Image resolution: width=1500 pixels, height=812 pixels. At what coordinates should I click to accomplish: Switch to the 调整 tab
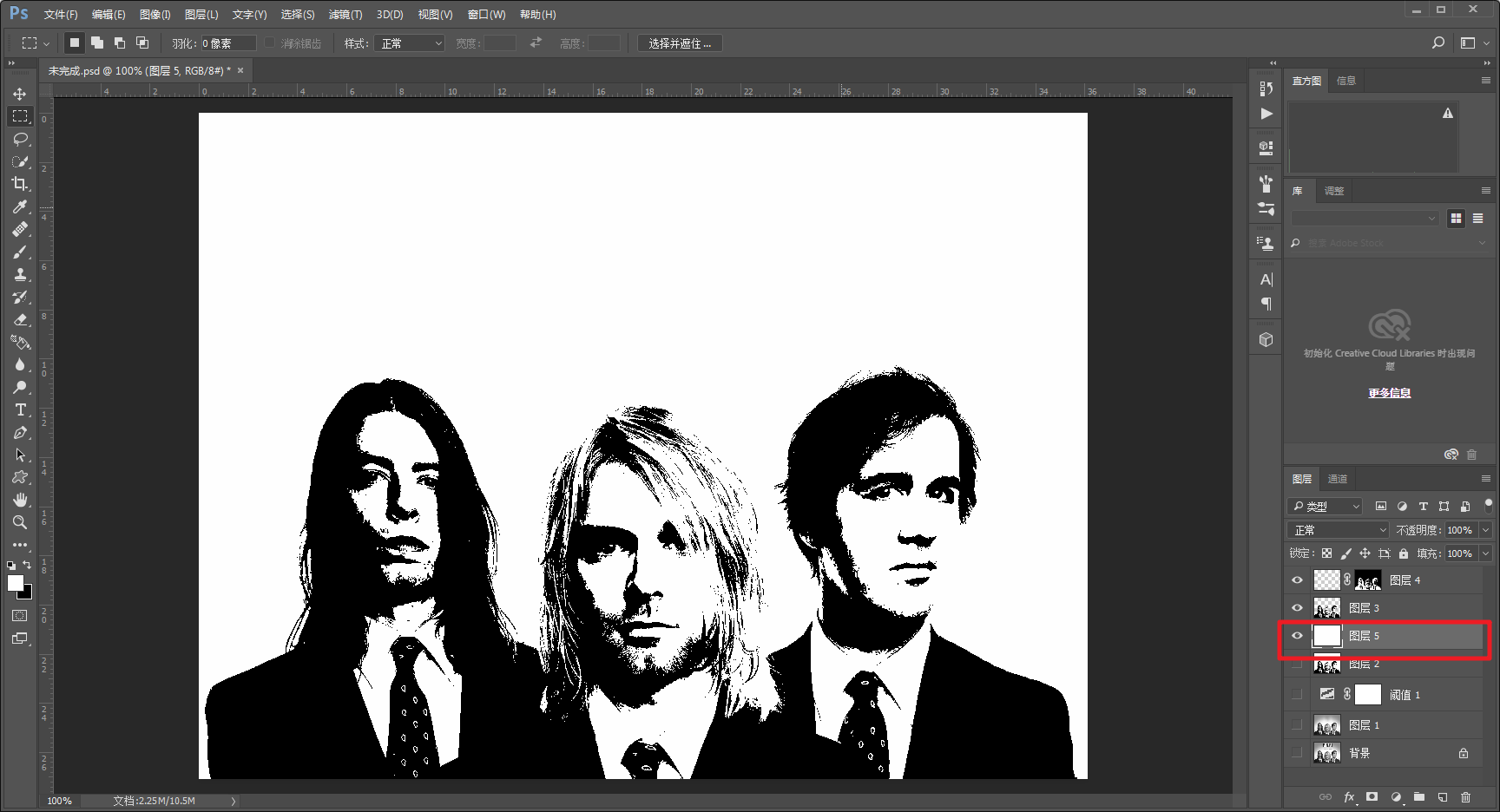tap(1334, 191)
